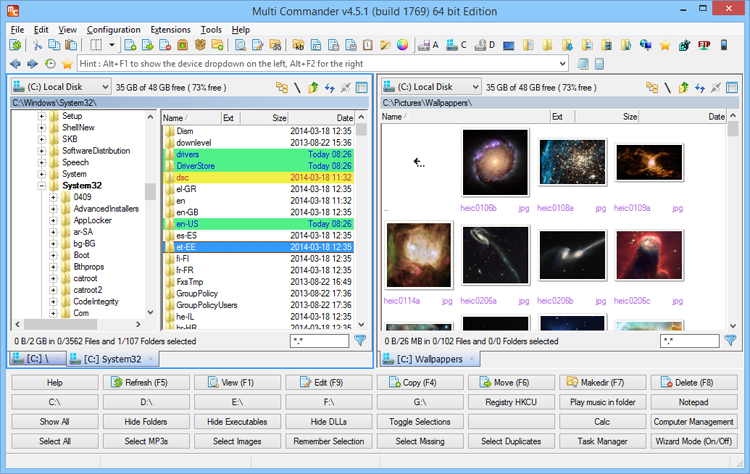Screen dimensions: 750x474
Task: Open the Extensions menu
Action: point(170,30)
